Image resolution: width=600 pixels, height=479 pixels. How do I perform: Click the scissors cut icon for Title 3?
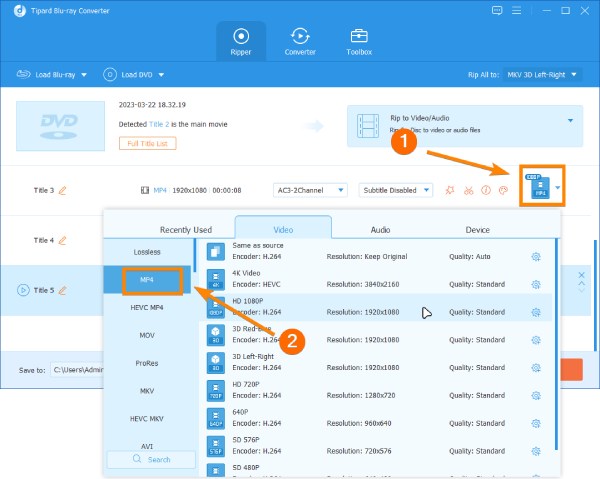pyautogui.click(x=468, y=190)
